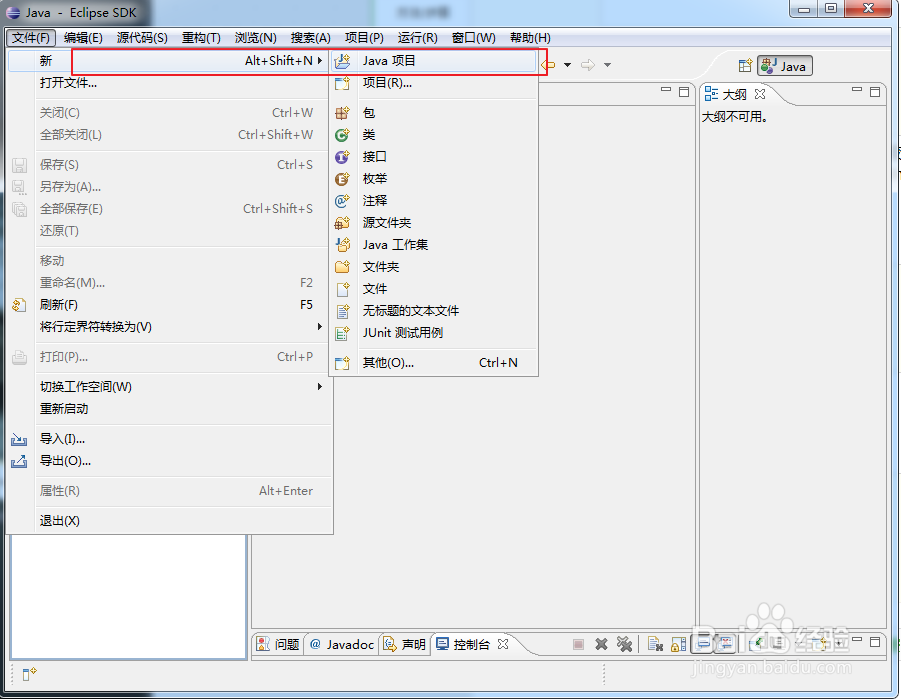Screen dimensions: 901x699
Task: Minimize the editor area panel
Action: (666, 90)
